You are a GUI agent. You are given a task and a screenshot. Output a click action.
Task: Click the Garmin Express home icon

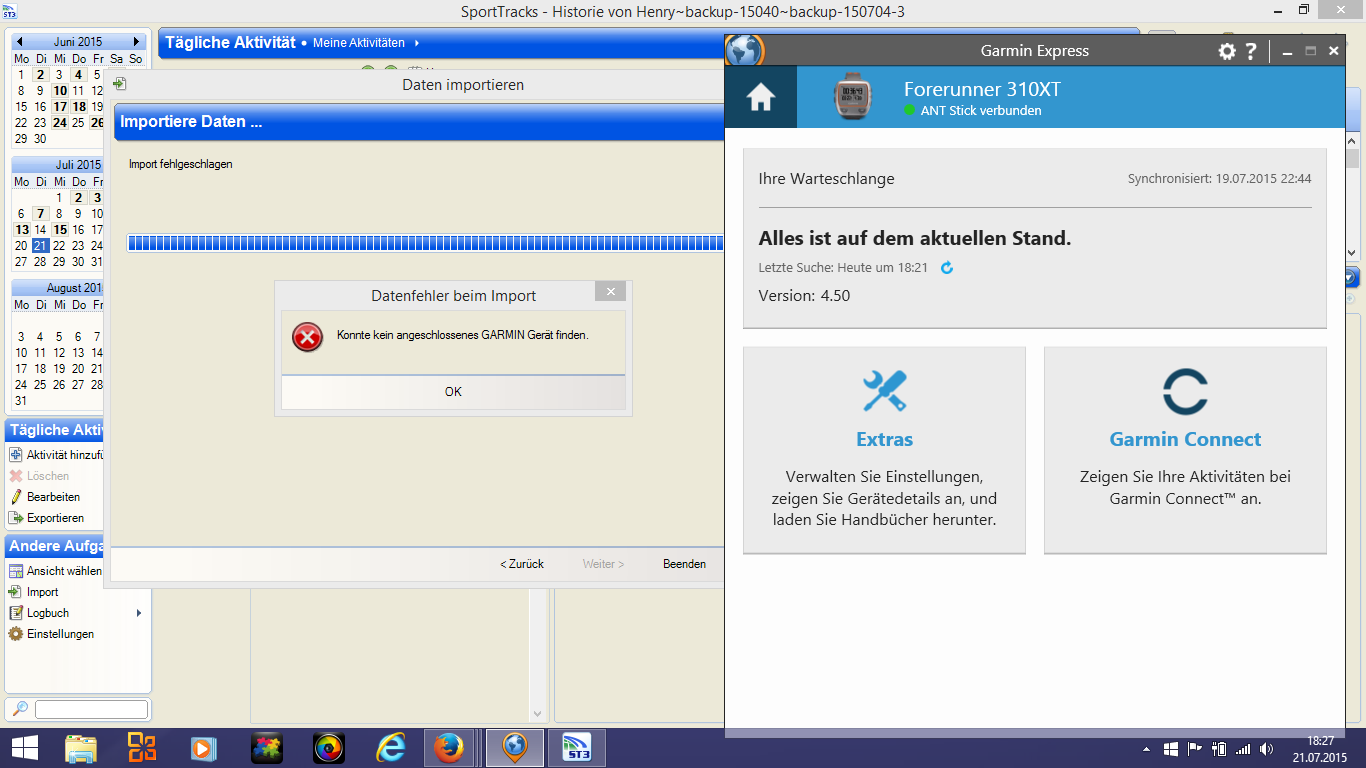(761, 97)
